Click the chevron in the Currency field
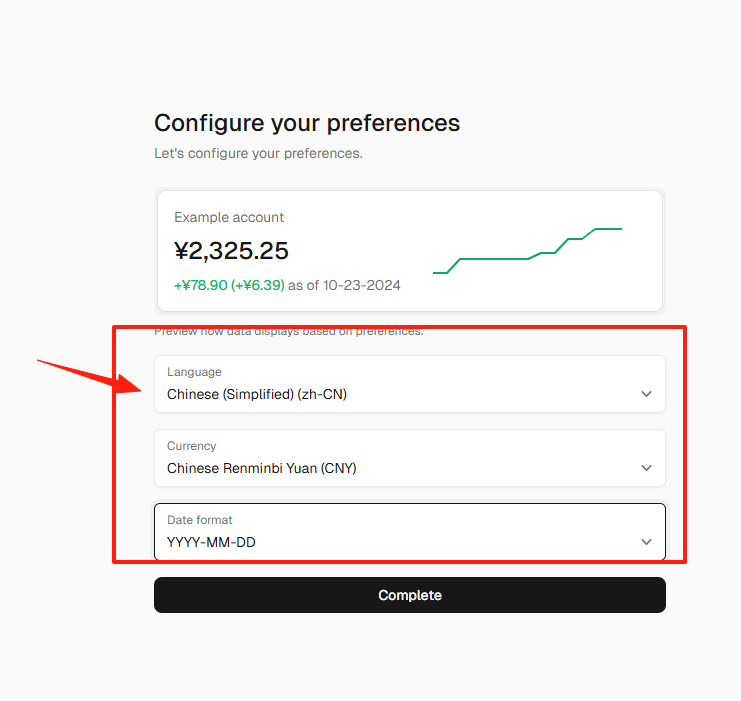The width and height of the screenshot is (741, 701). 646,467
